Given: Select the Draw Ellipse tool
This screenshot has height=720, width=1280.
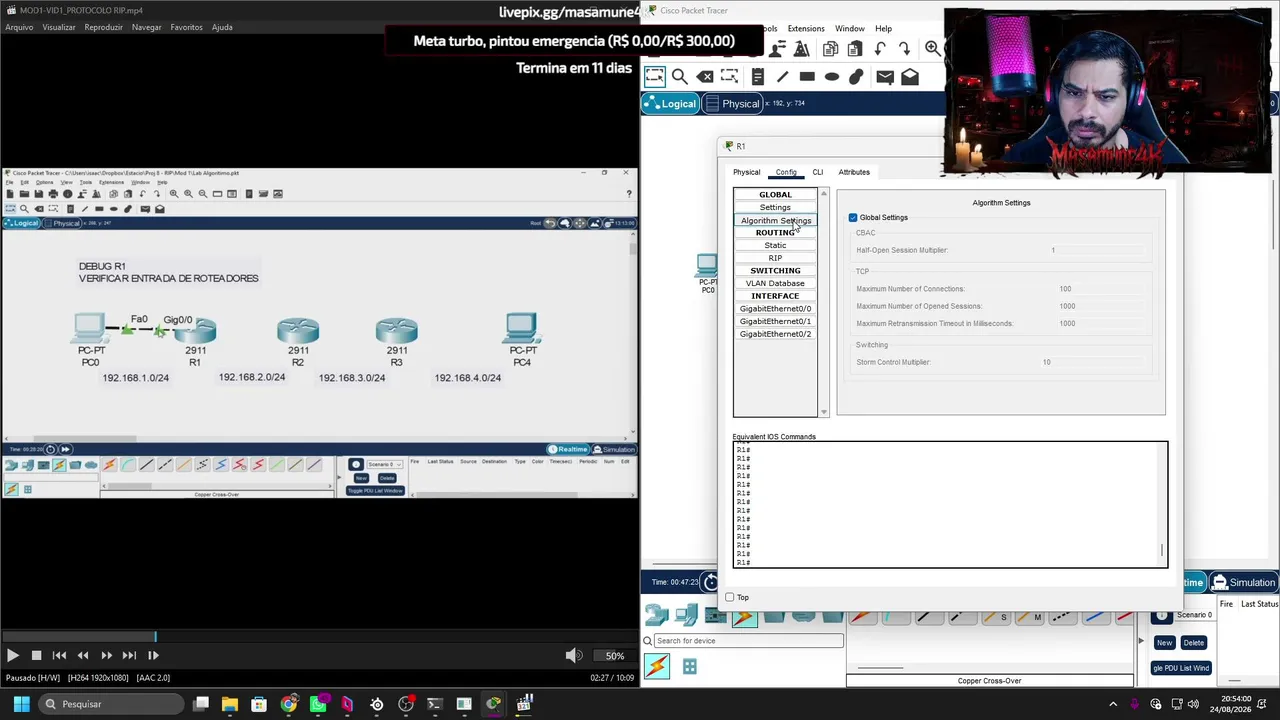Looking at the screenshot, I should pos(832,77).
